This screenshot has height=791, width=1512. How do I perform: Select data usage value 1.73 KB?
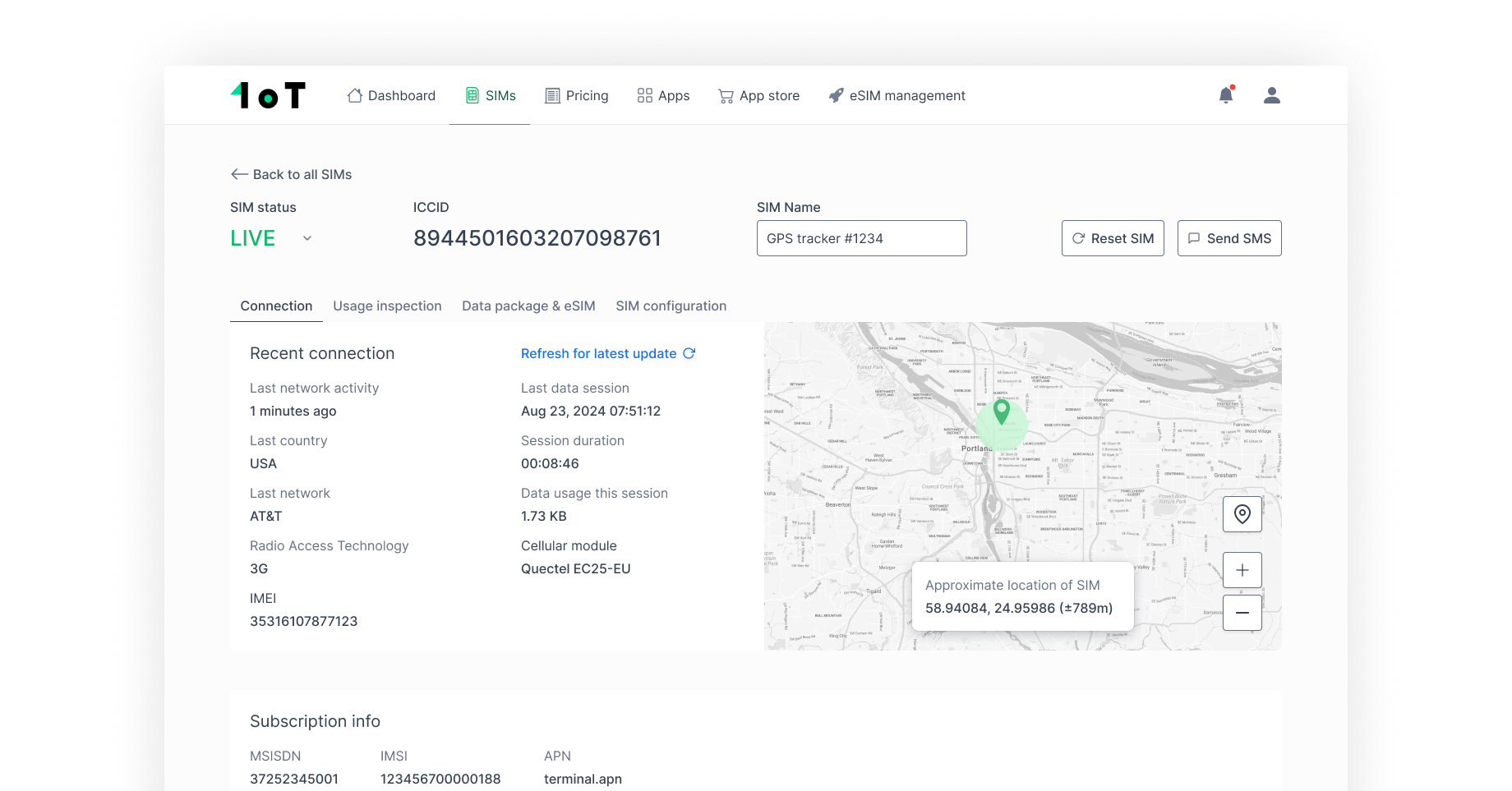tap(544, 516)
